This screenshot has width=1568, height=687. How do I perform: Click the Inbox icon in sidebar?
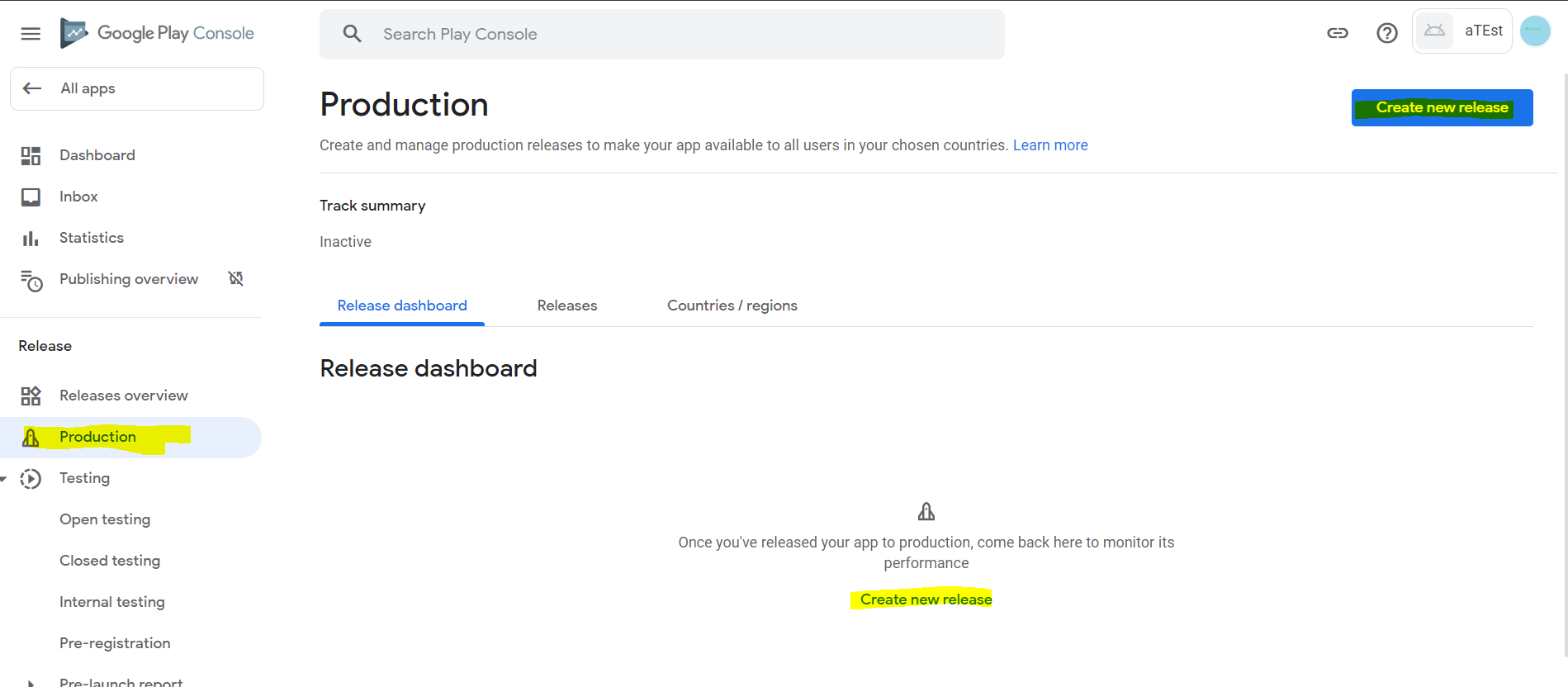tap(31, 197)
